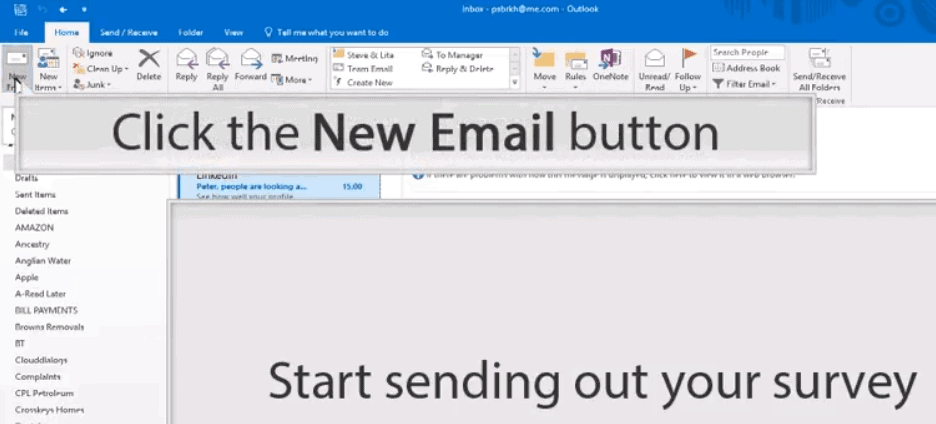The image size is (936, 424).
Task: Select the BT folder
Action: [20, 344]
